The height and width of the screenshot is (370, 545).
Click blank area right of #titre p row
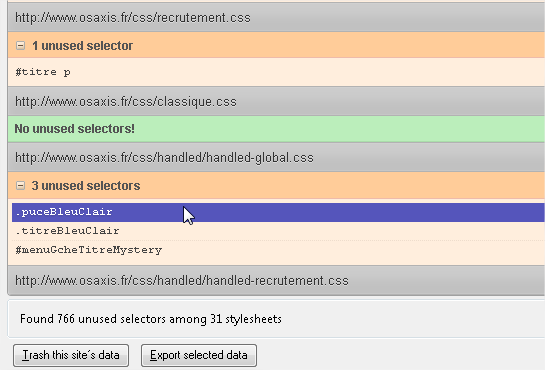306,72
